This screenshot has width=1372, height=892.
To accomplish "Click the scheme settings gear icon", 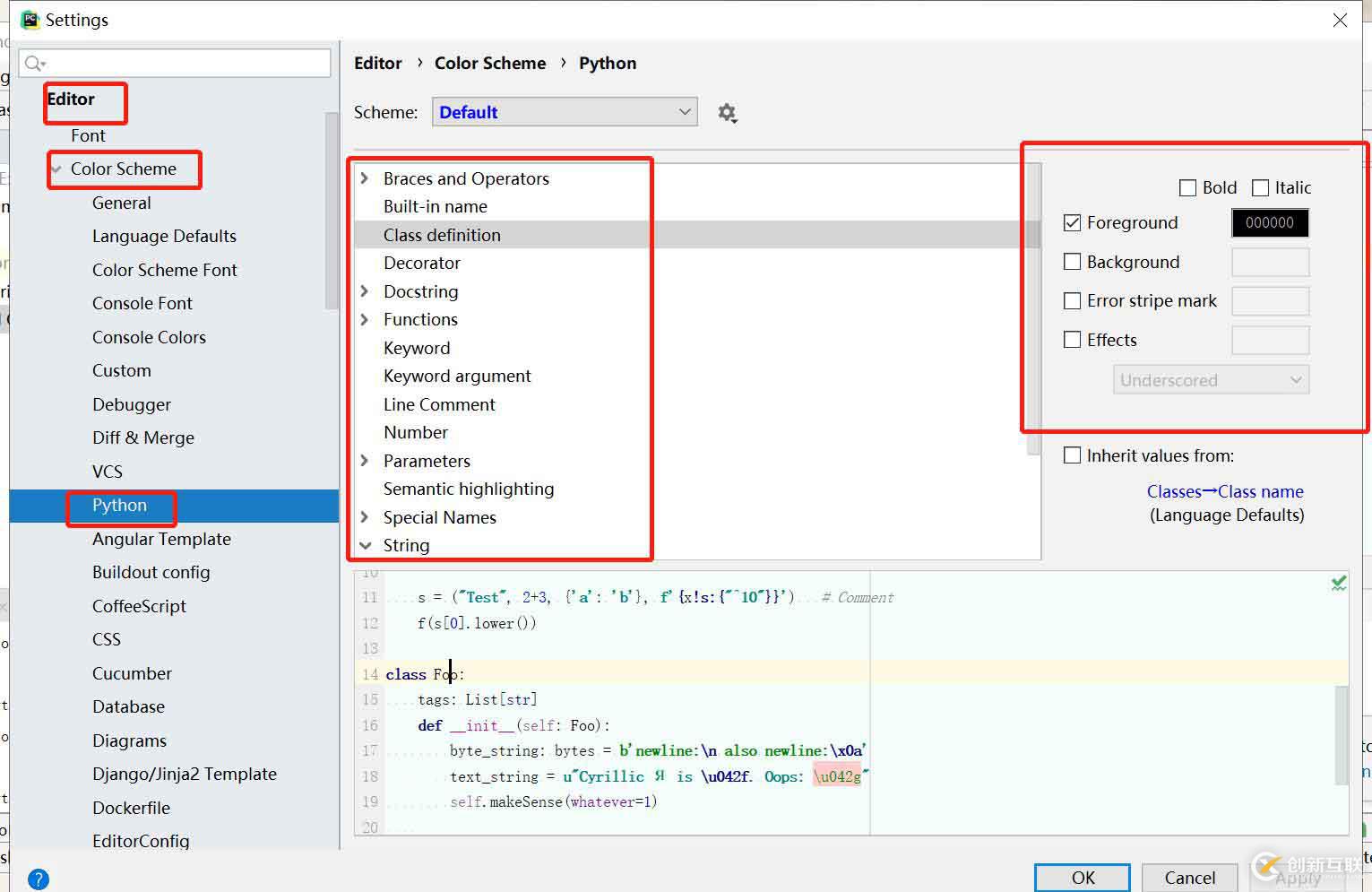I will (727, 113).
